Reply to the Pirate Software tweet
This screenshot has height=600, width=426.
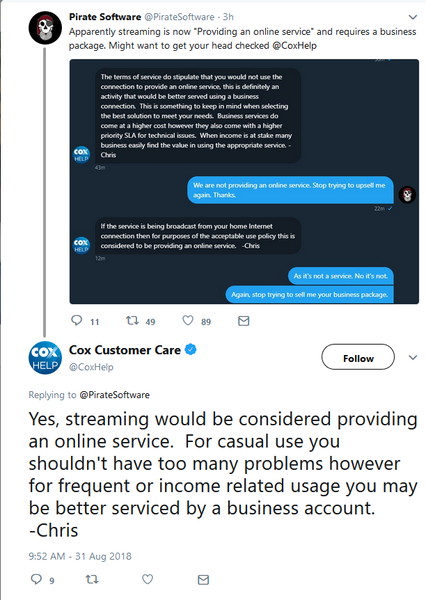[x=77, y=320]
